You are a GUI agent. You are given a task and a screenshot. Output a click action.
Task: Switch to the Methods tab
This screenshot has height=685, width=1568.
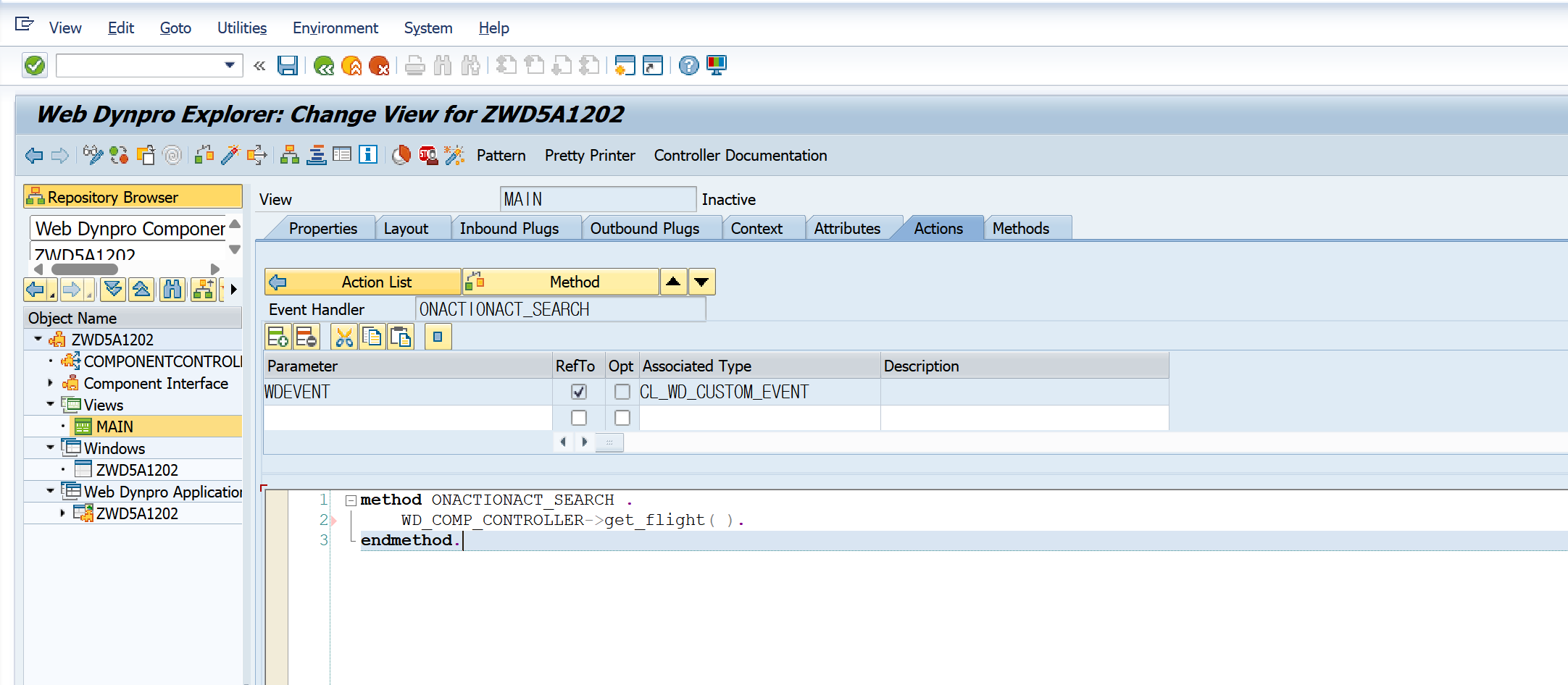tap(1021, 228)
